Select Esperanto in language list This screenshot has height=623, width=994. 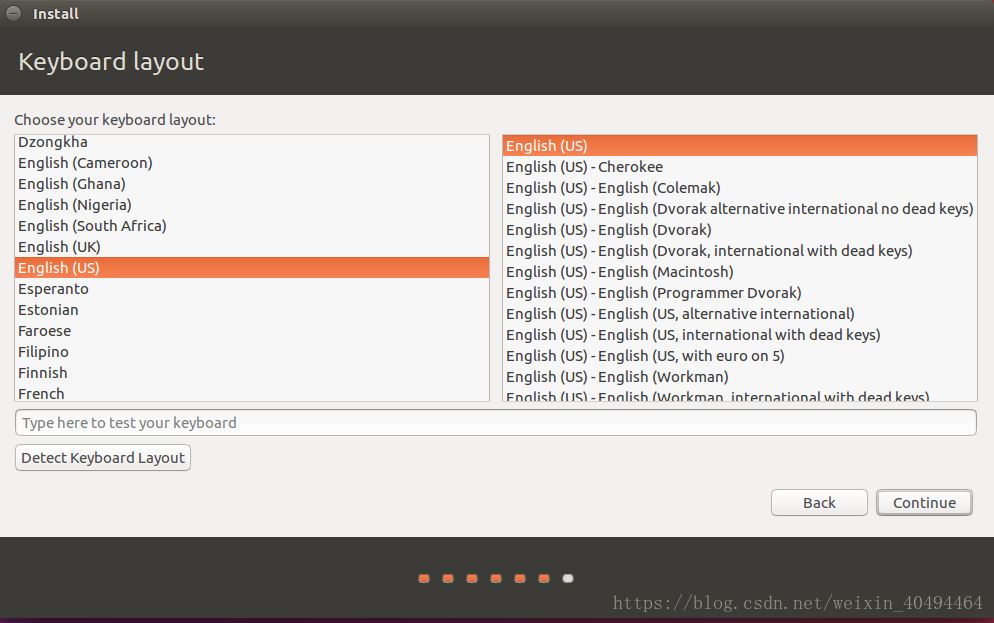pyautogui.click(x=252, y=288)
